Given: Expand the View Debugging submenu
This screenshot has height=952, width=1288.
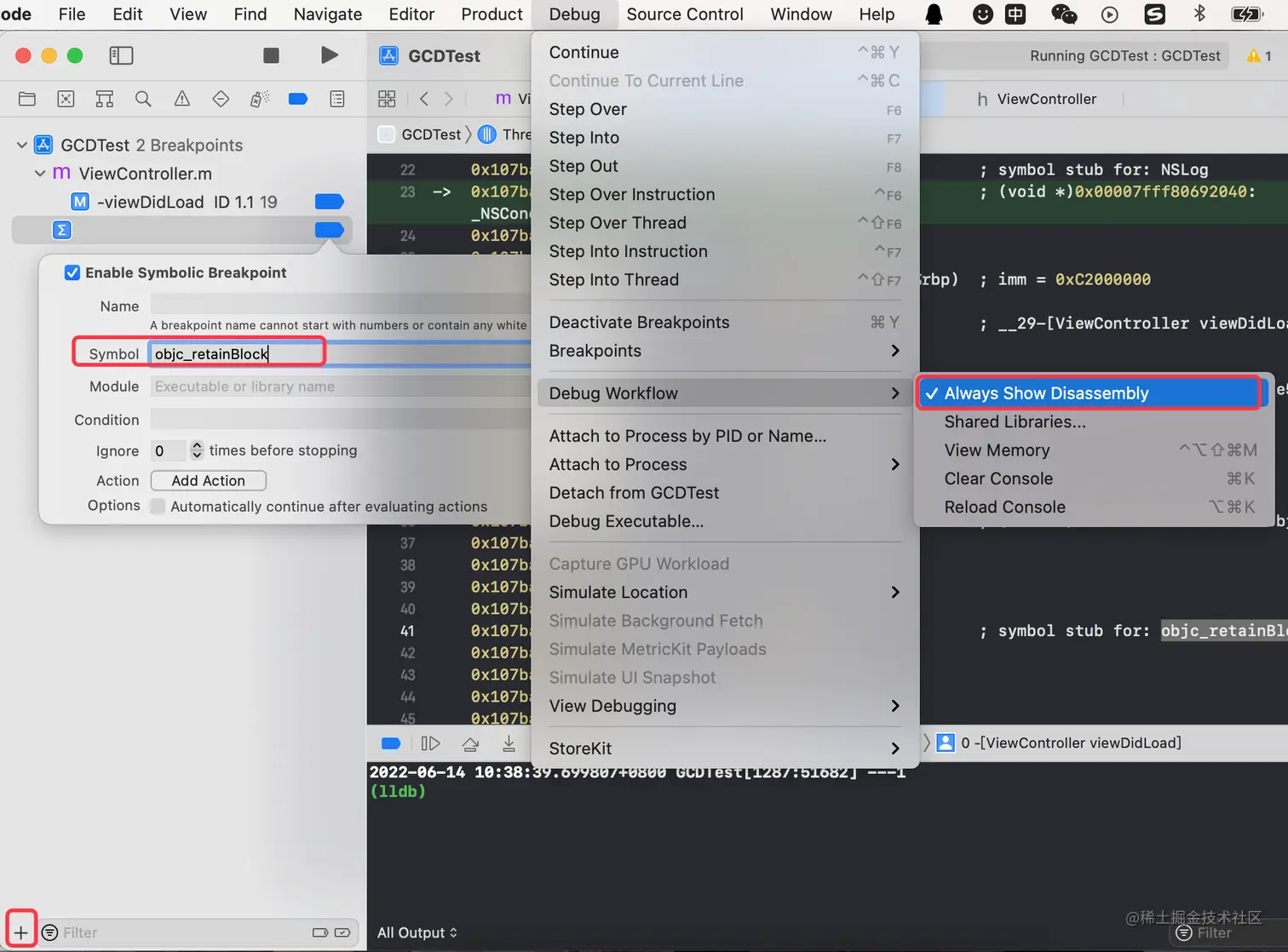Looking at the screenshot, I should pyautogui.click(x=725, y=706).
